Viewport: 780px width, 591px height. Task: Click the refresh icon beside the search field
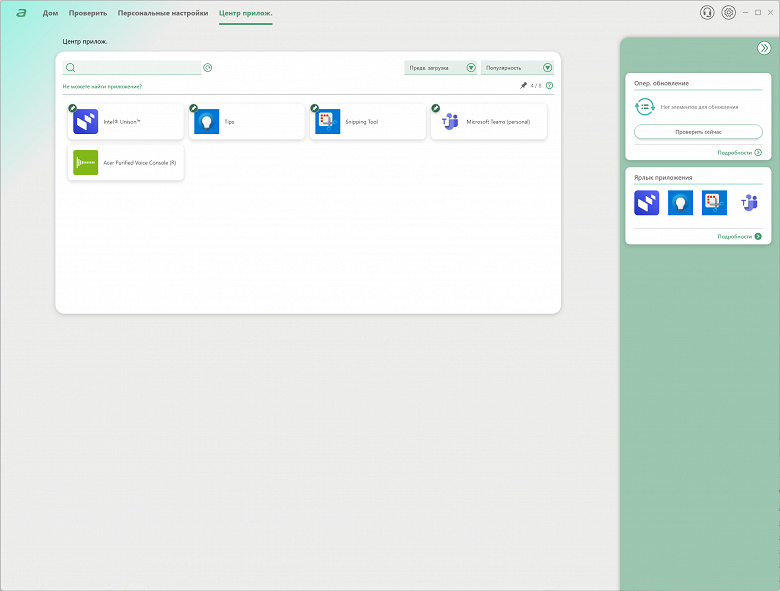(208, 68)
